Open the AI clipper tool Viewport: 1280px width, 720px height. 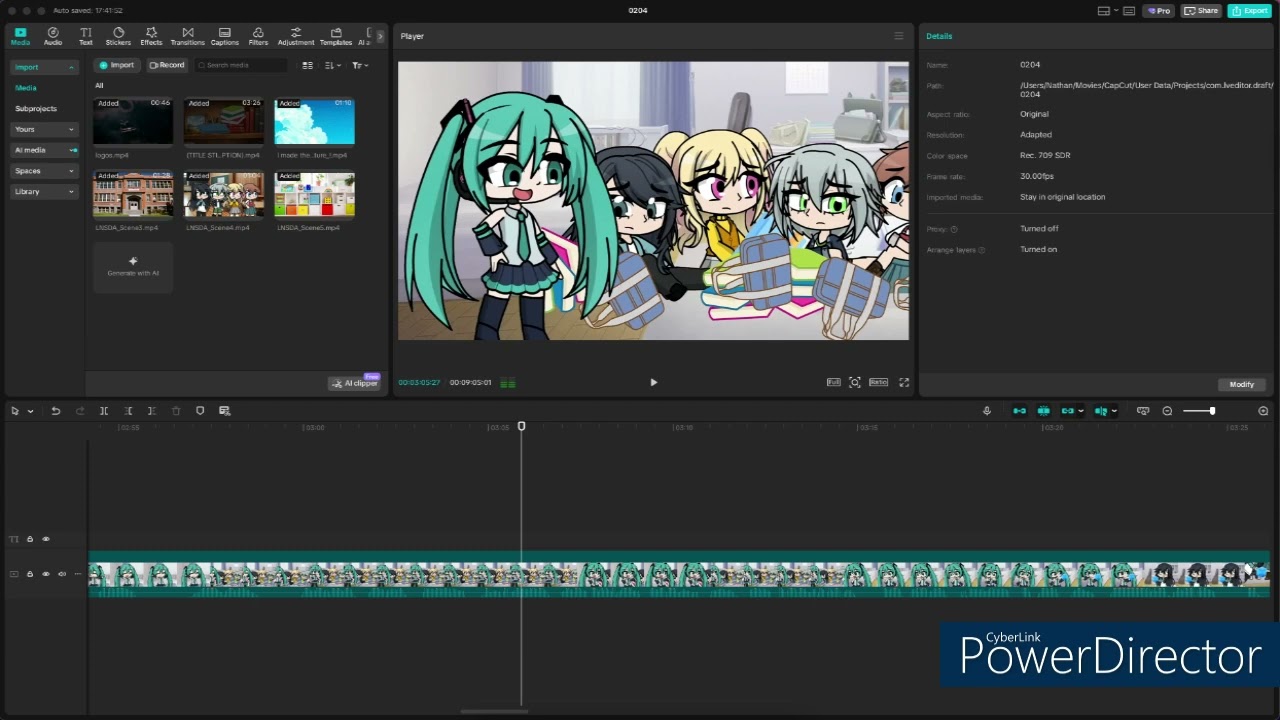(x=357, y=383)
